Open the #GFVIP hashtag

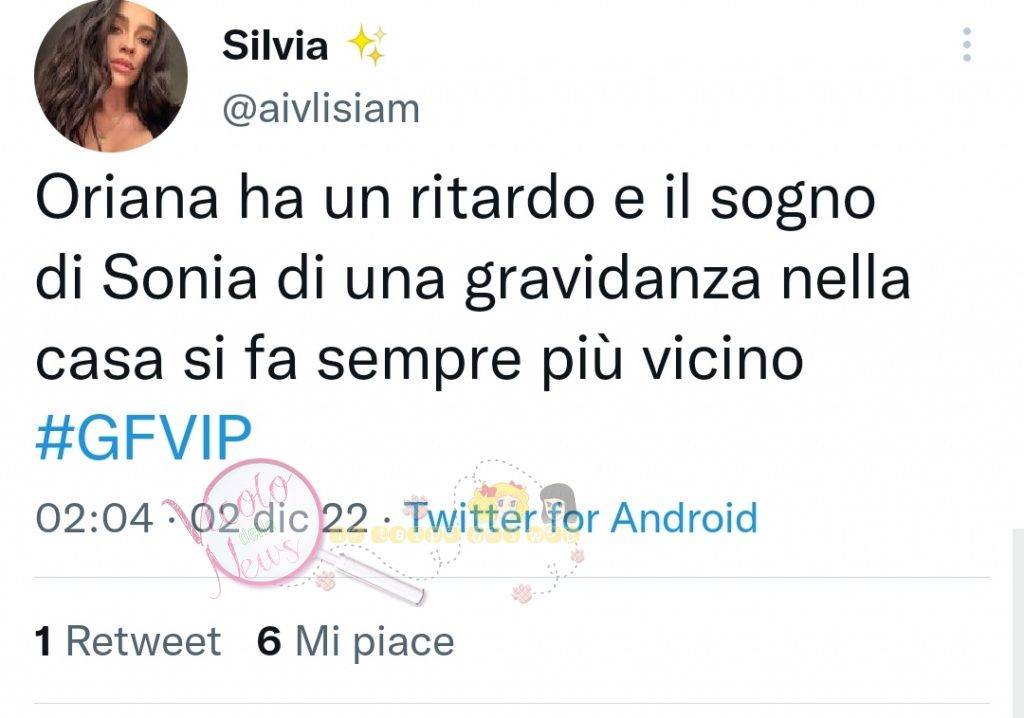[144, 437]
